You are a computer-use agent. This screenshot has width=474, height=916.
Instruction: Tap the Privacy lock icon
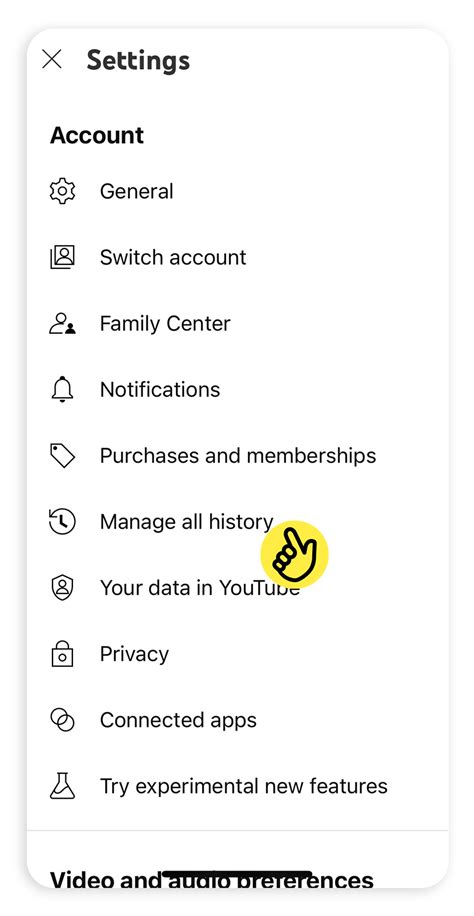pyautogui.click(x=62, y=654)
